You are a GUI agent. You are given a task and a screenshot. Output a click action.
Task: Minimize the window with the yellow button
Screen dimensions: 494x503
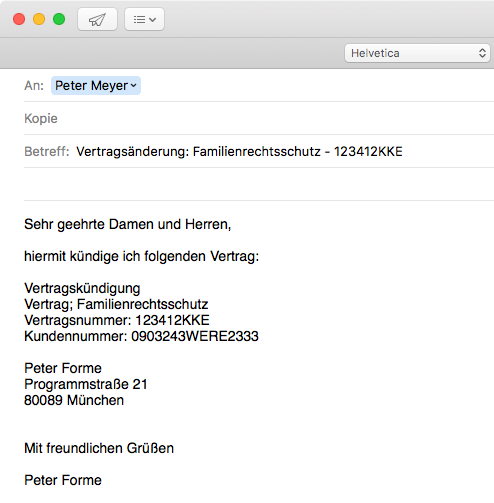point(39,19)
